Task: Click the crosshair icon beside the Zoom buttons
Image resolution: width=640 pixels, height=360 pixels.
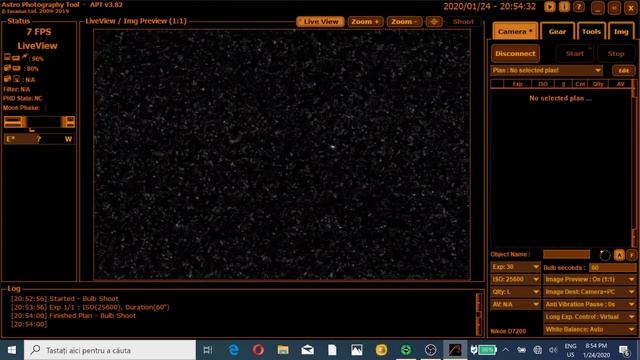Action: click(x=434, y=22)
